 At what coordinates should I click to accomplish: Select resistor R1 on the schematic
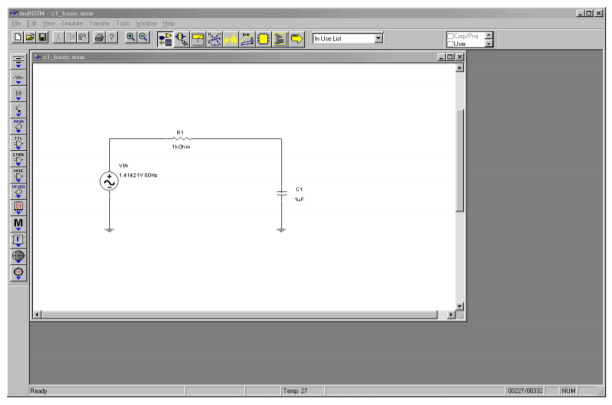[180, 139]
